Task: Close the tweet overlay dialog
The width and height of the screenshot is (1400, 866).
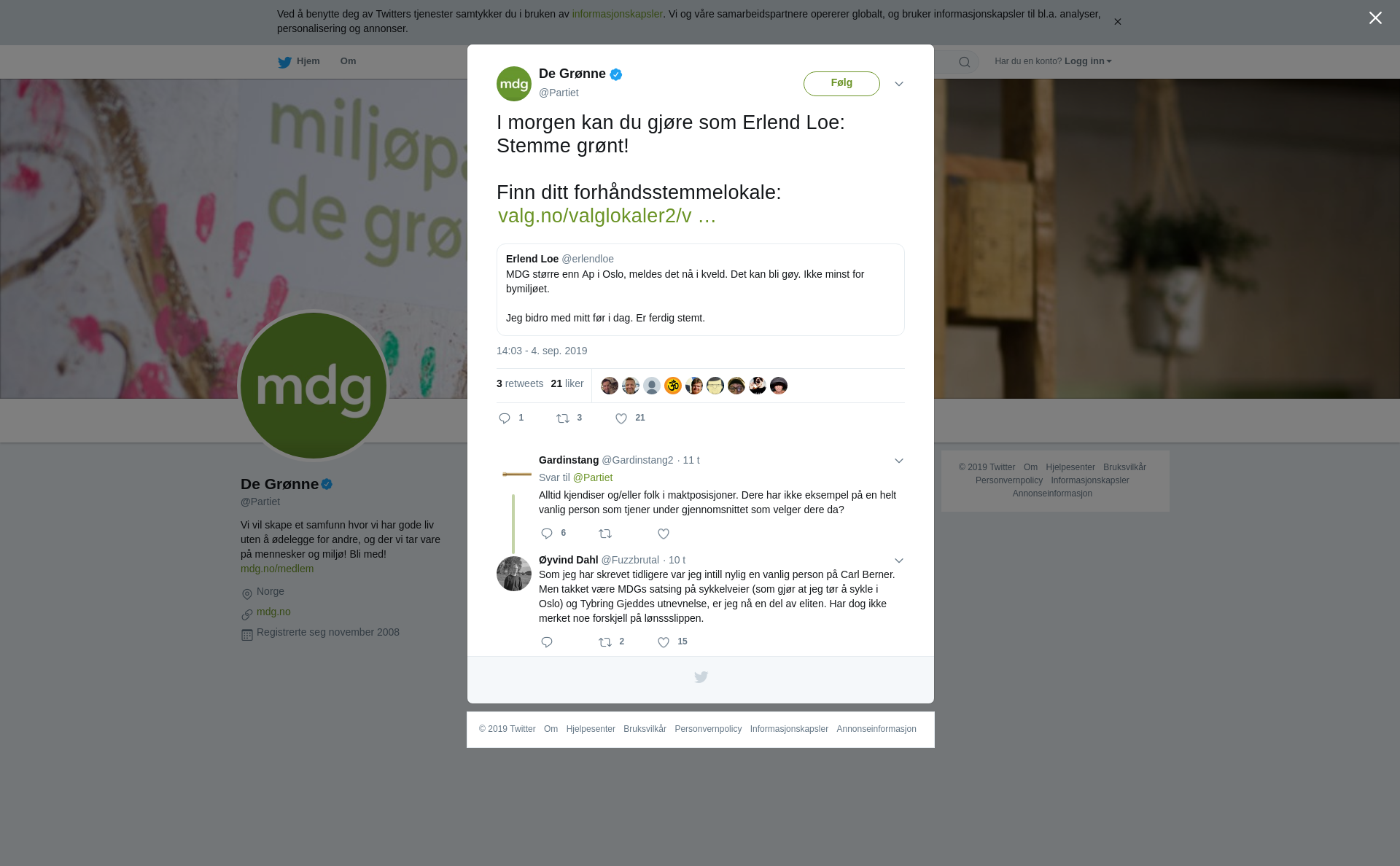Action: (x=1375, y=18)
